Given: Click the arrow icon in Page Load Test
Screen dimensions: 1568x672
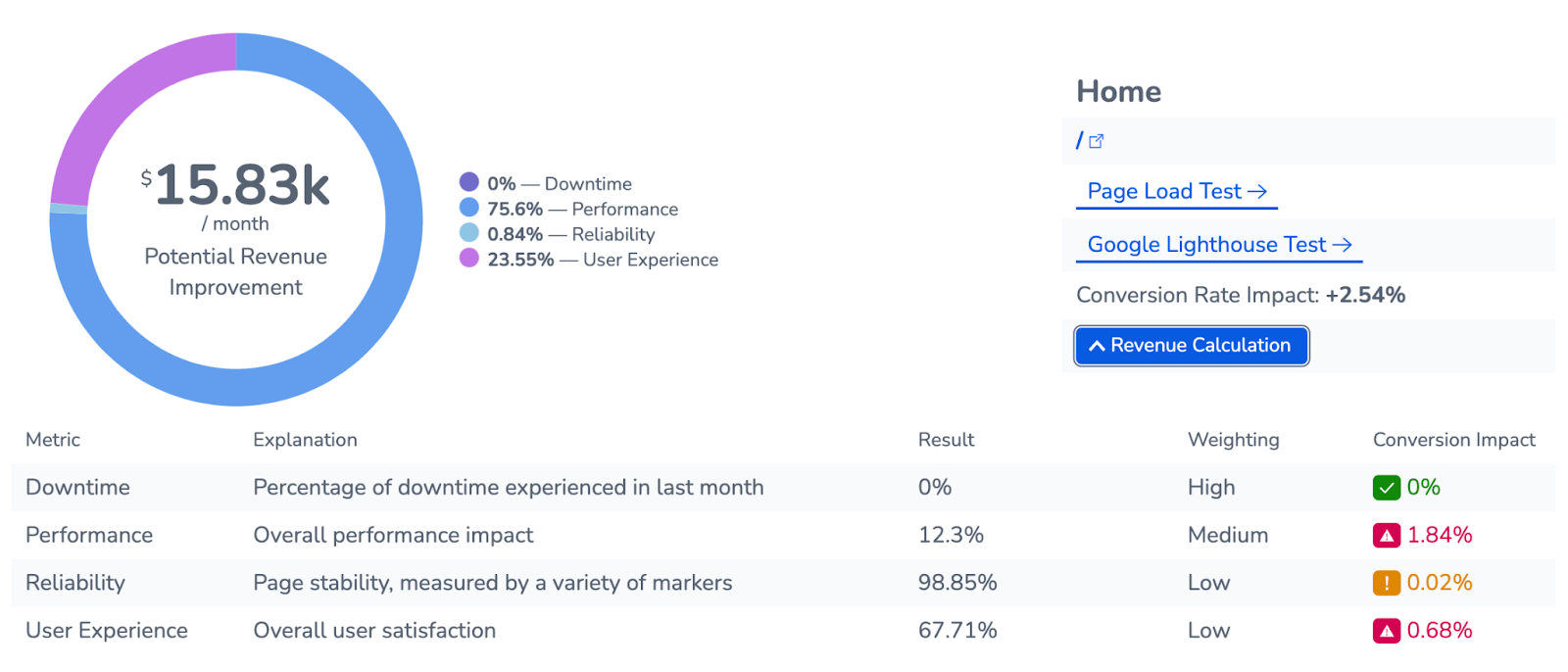Looking at the screenshot, I should click(x=1256, y=192).
